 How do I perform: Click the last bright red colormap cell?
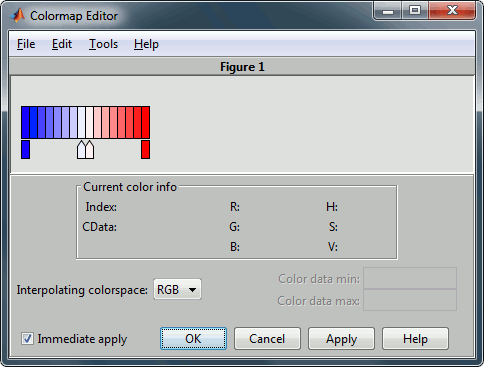click(x=146, y=122)
